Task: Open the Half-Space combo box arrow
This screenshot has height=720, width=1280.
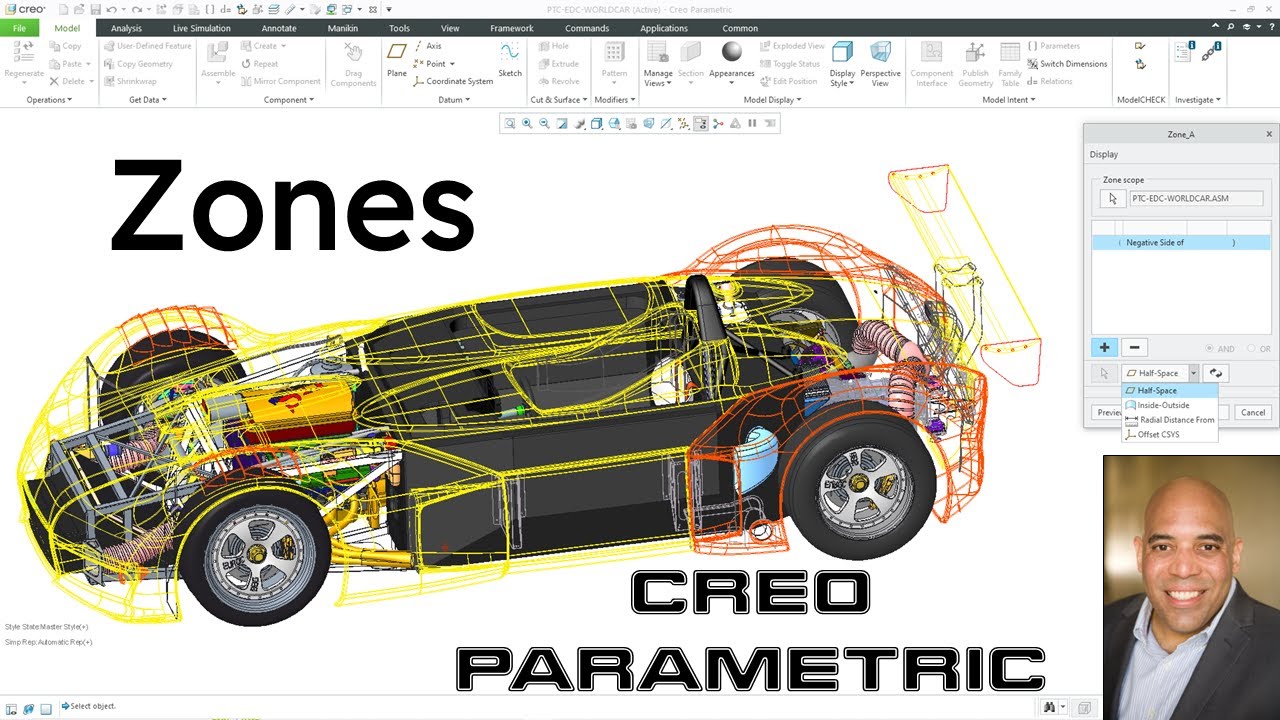Action: pyautogui.click(x=1193, y=373)
